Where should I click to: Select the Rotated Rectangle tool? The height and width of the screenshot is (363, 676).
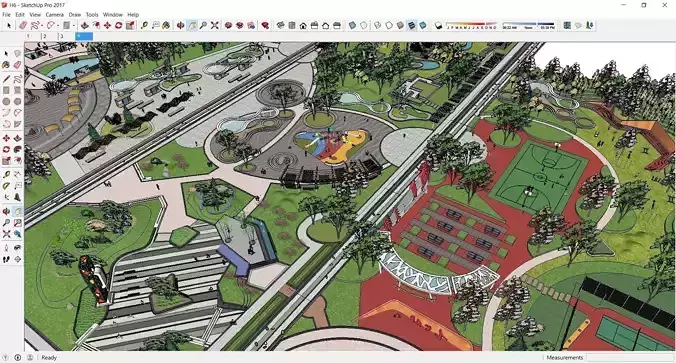(17, 91)
